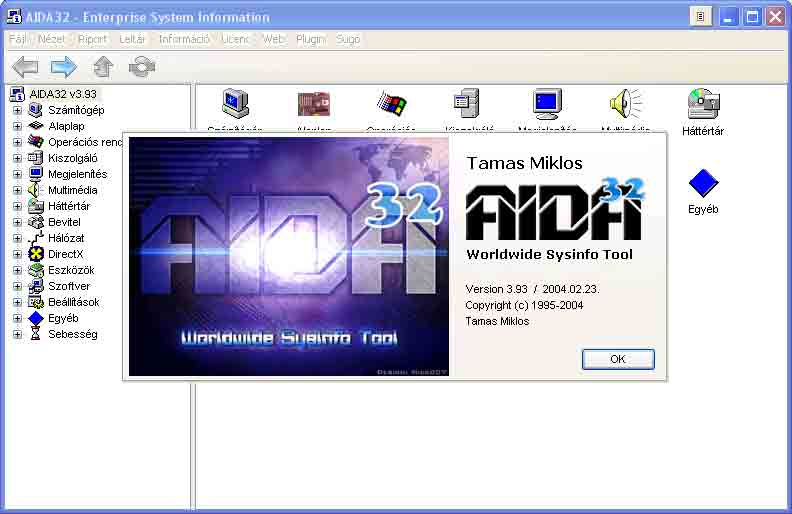Select the Operációs rendszer label in tree

pos(85,142)
